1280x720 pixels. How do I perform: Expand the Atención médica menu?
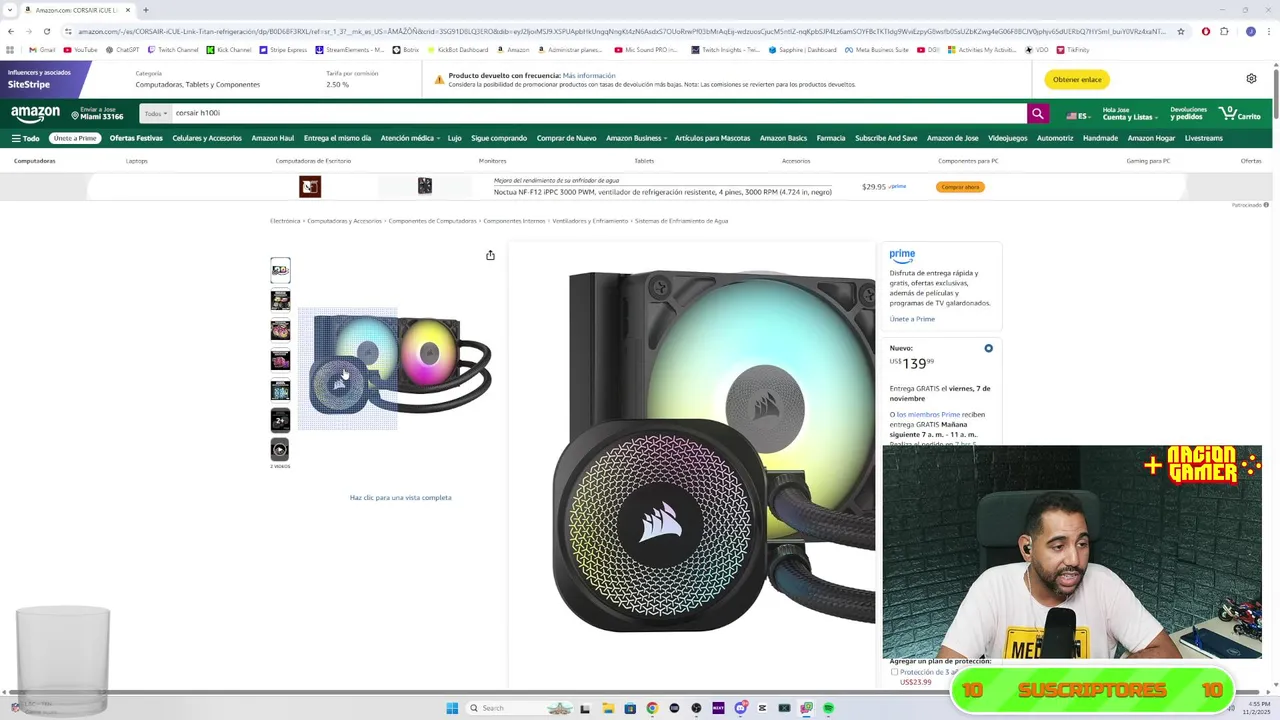coord(408,138)
